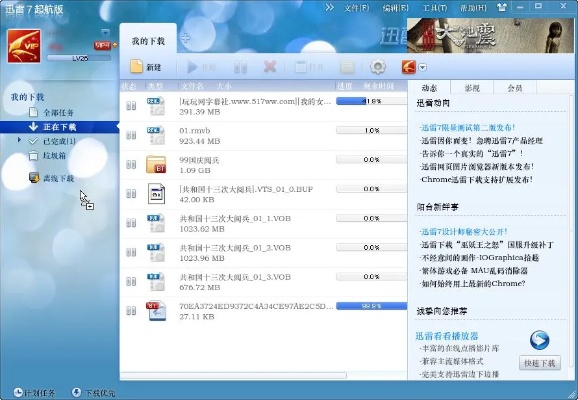Click the 离线下载 monitor icon

(34, 178)
